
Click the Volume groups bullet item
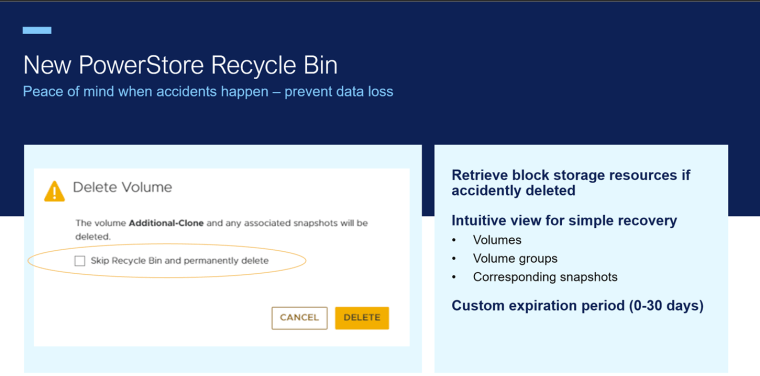point(515,259)
